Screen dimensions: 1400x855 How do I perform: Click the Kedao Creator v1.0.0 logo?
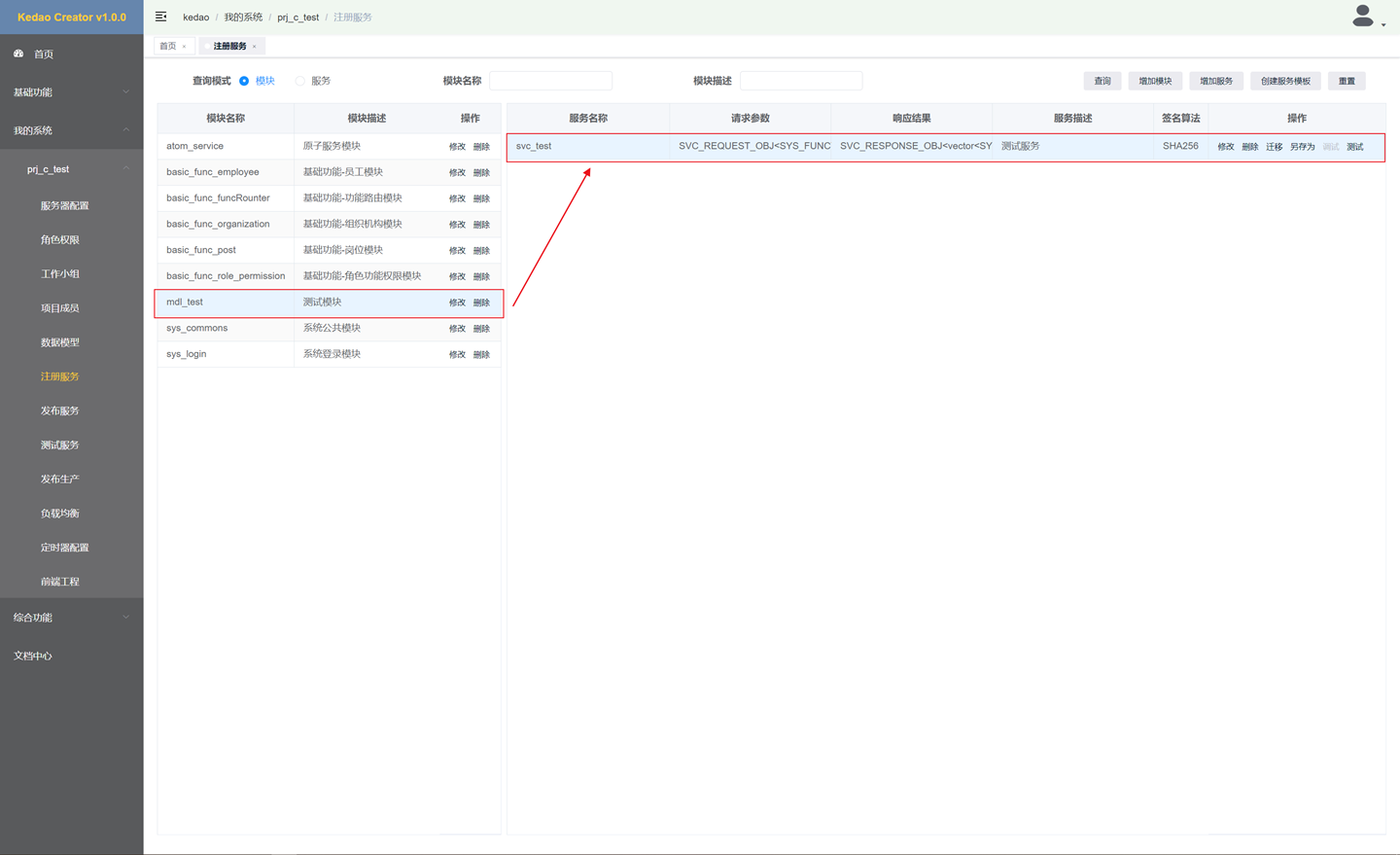pos(72,18)
